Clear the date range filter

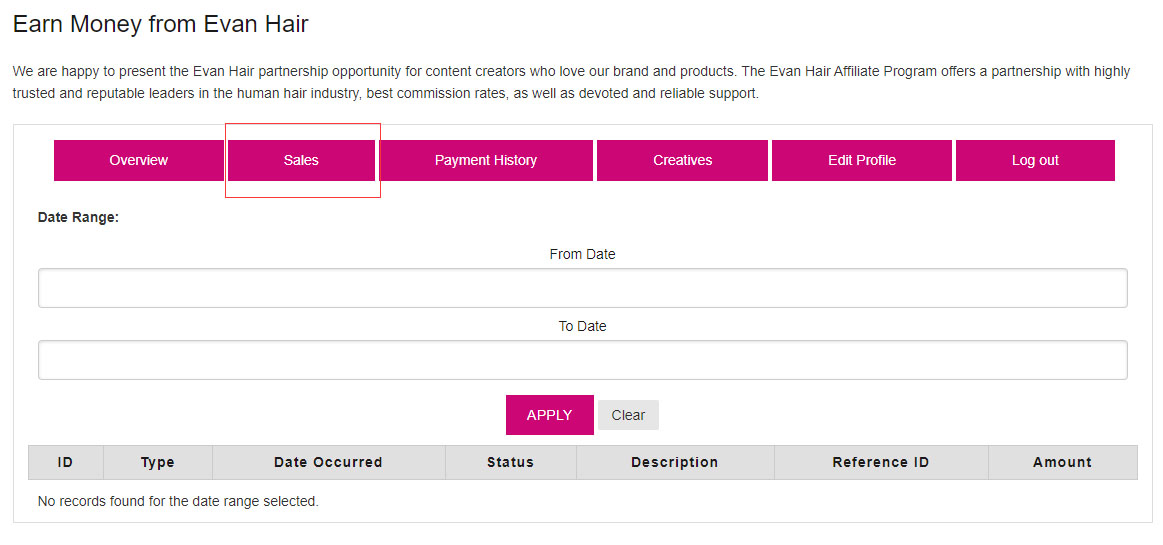pos(628,415)
